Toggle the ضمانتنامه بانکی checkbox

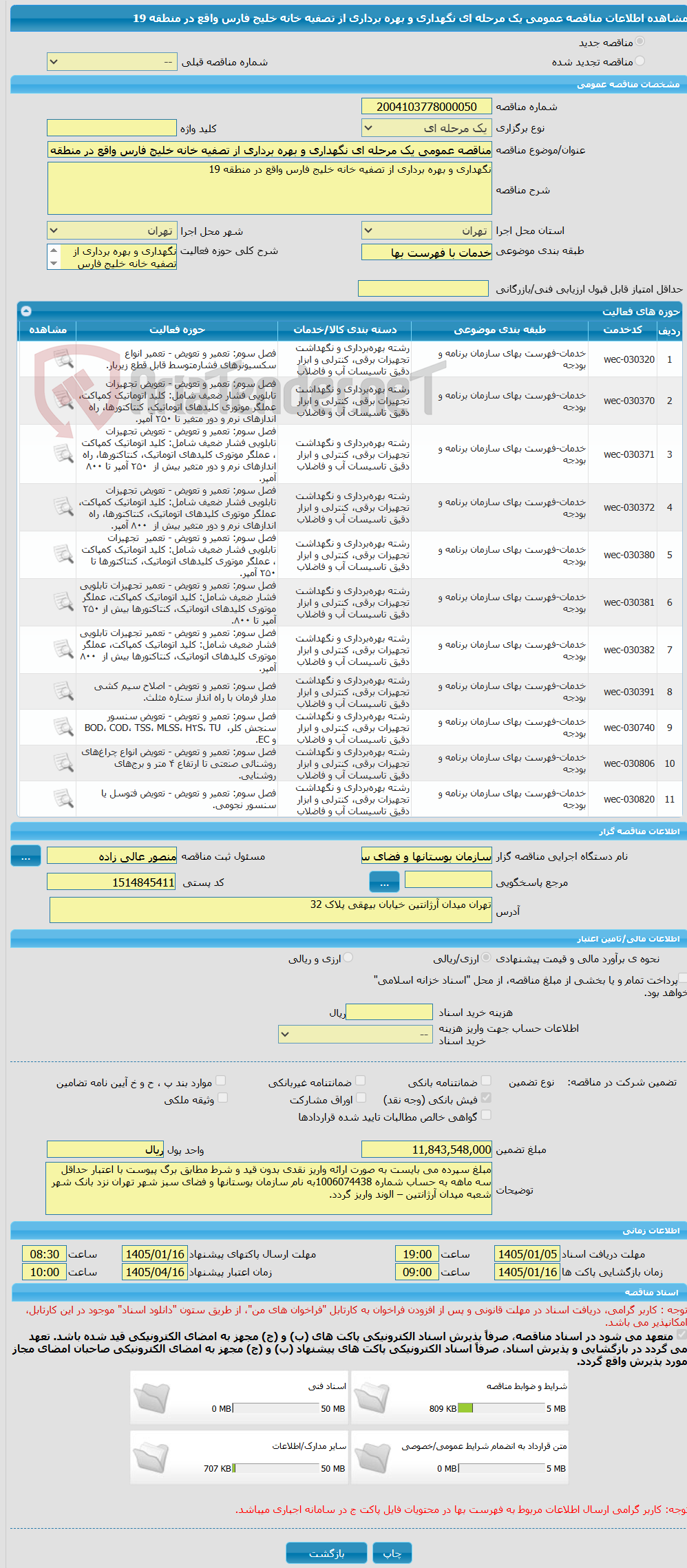486,1081
